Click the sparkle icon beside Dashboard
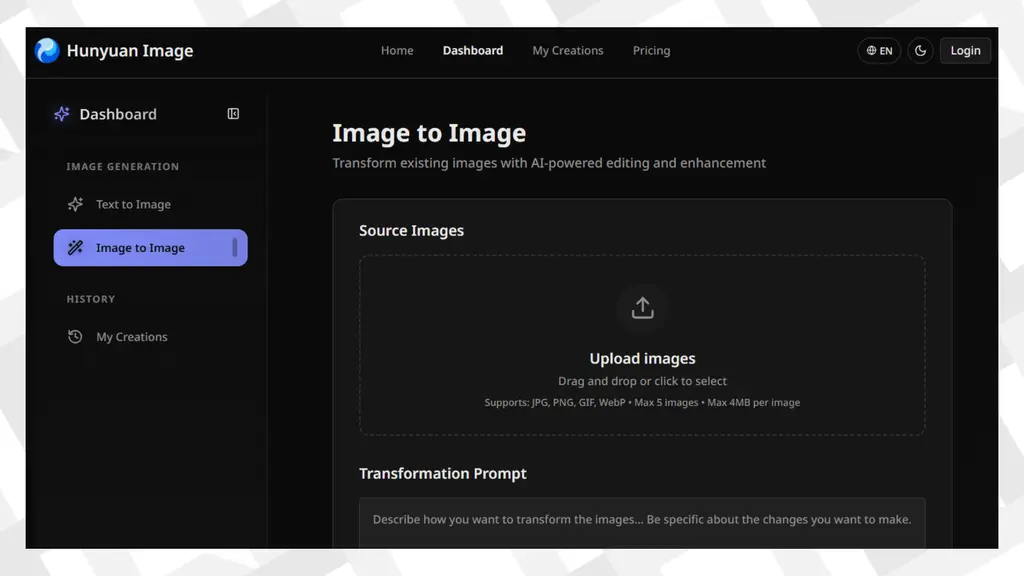1024x576 pixels. coord(61,114)
